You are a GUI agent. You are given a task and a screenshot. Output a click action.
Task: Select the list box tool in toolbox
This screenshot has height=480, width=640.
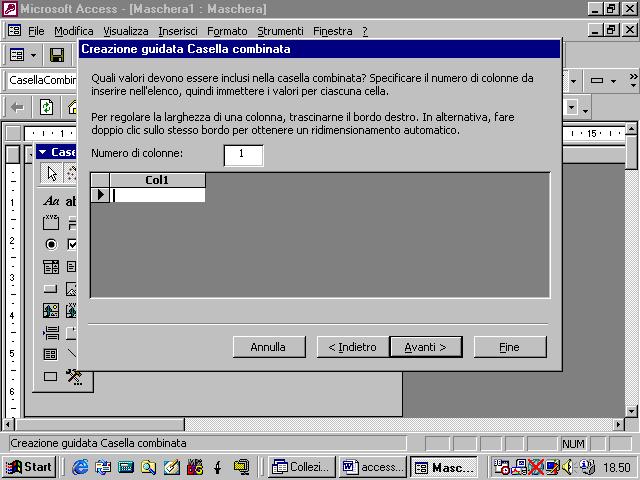(x=72, y=267)
